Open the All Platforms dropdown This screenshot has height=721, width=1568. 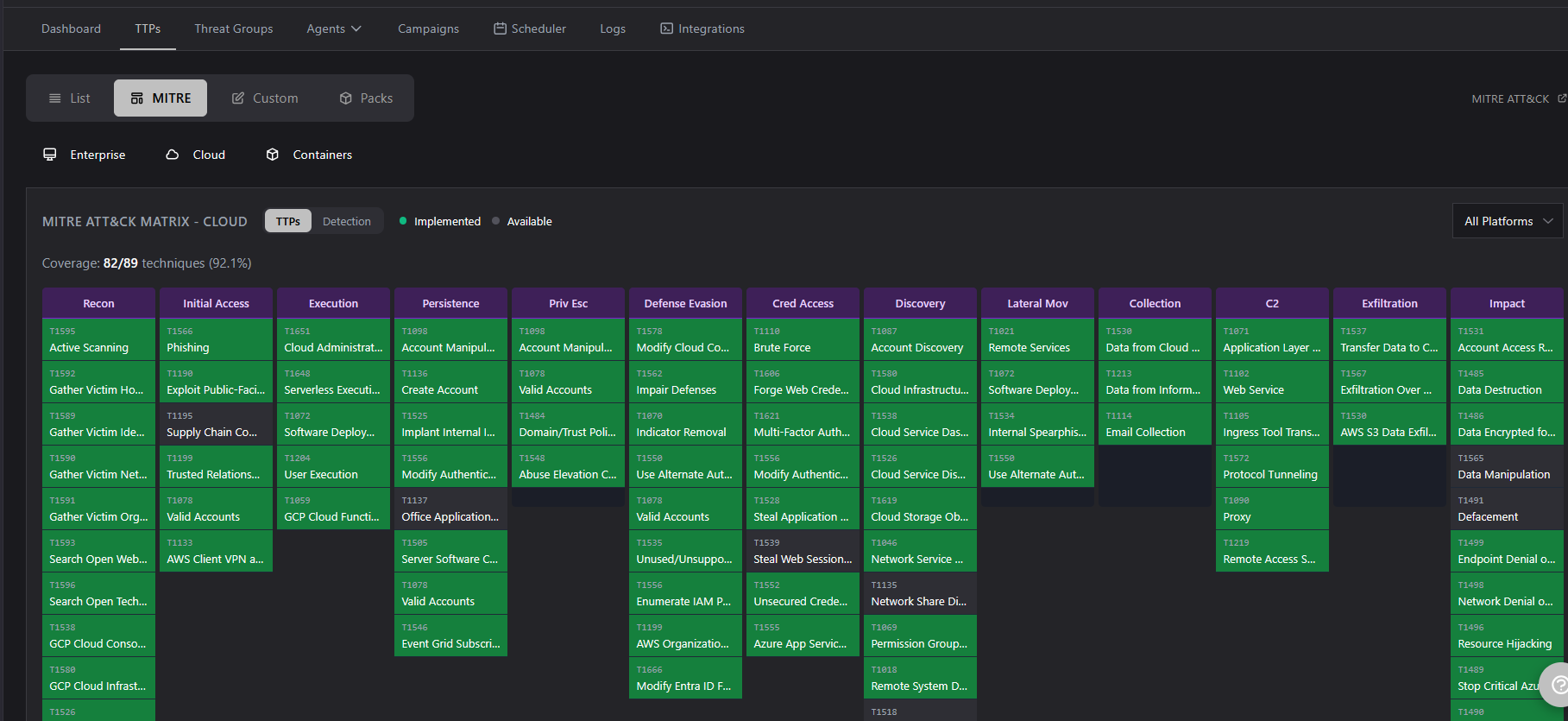click(1508, 221)
